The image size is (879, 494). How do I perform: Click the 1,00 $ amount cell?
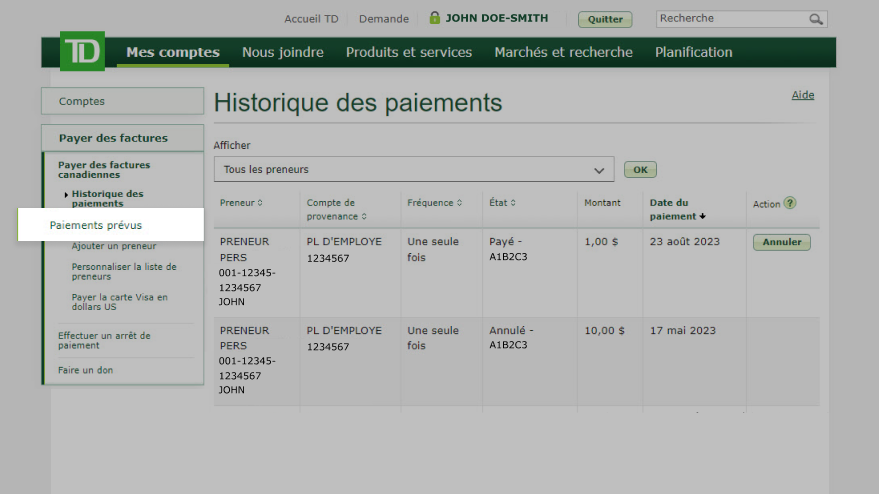[601, 242]
